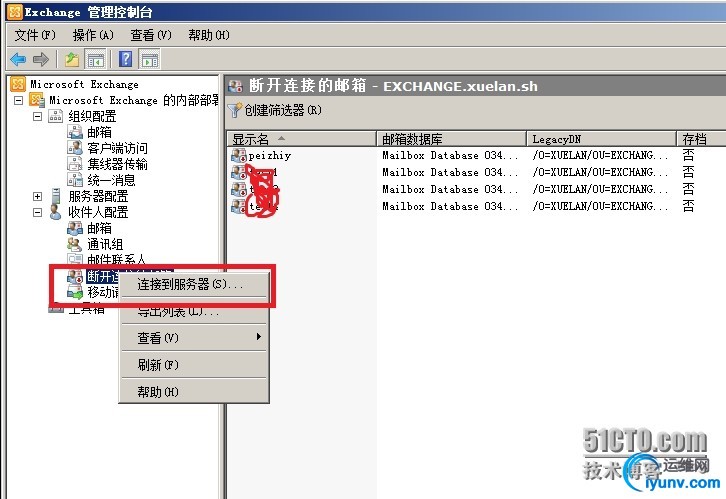The height and width of the screenshot is (499, 726).
Task: Click the 集线器传输 node icon
Action: click(75, 164)
